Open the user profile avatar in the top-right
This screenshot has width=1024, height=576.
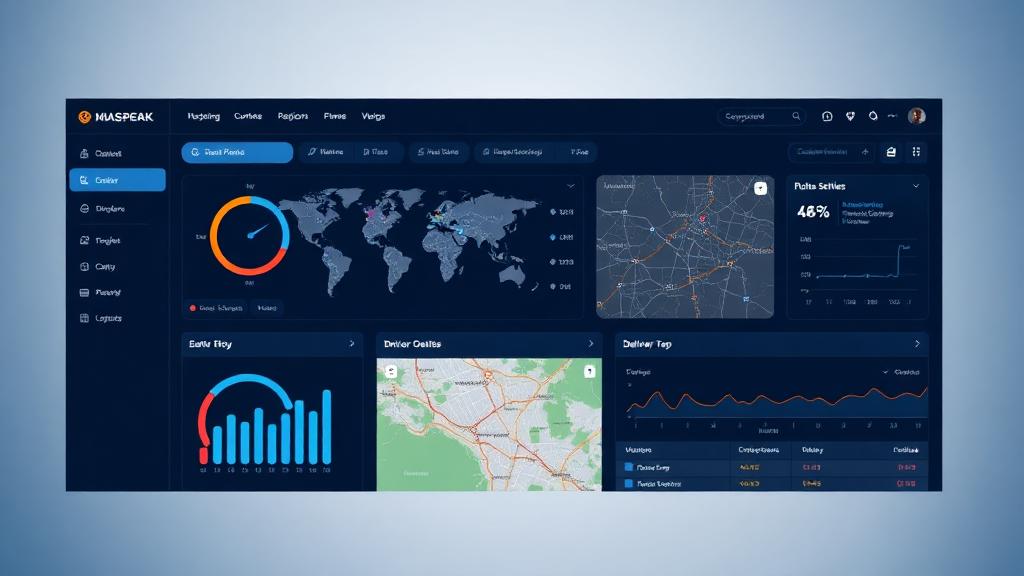pyautogui.click(x=916, y=116)
